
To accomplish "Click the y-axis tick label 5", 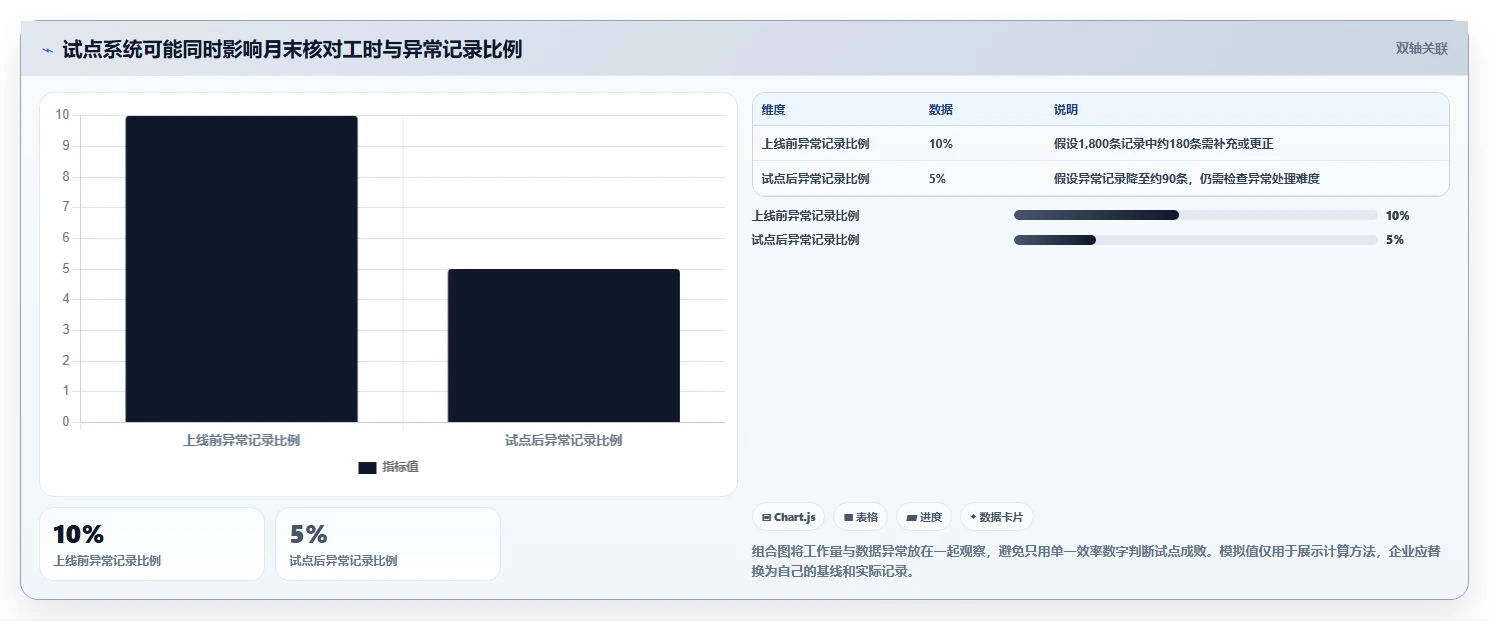I will (x=66, y=268).
